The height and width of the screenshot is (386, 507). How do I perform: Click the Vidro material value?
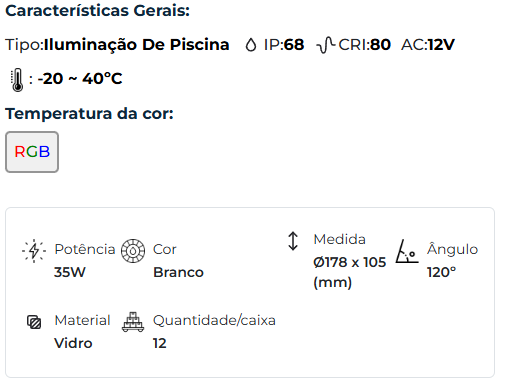tap(73, 343)
